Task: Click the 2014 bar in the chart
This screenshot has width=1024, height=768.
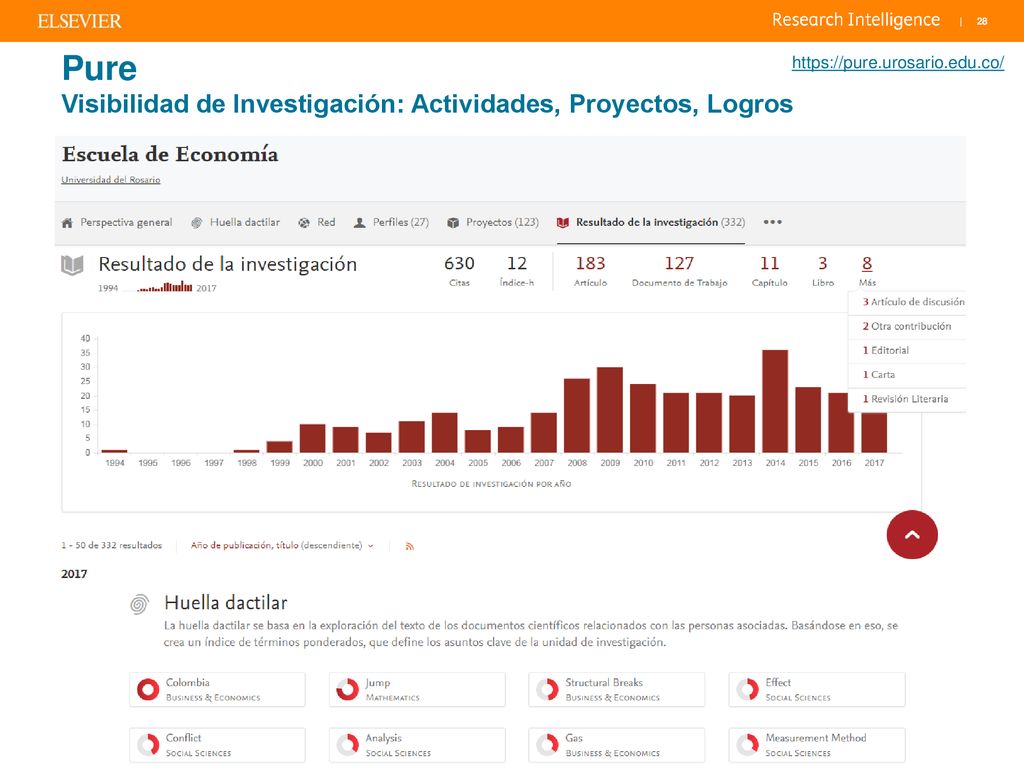Action: (775, 401)
